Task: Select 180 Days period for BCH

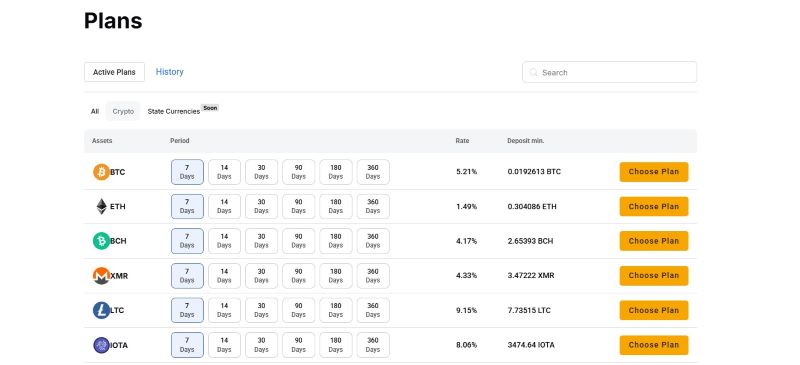Action: tap(336, 241)
